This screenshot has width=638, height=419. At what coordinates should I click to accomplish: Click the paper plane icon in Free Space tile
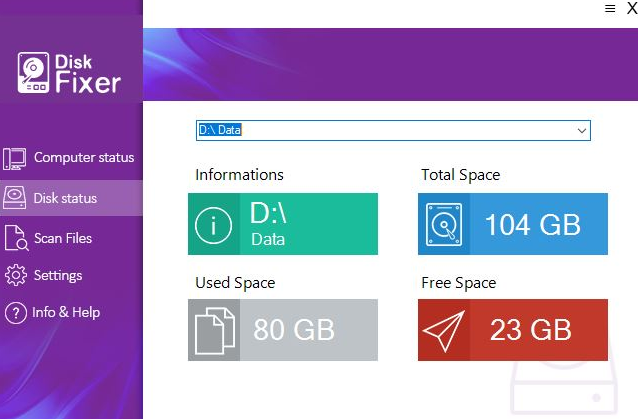click(x=444, y=331)
